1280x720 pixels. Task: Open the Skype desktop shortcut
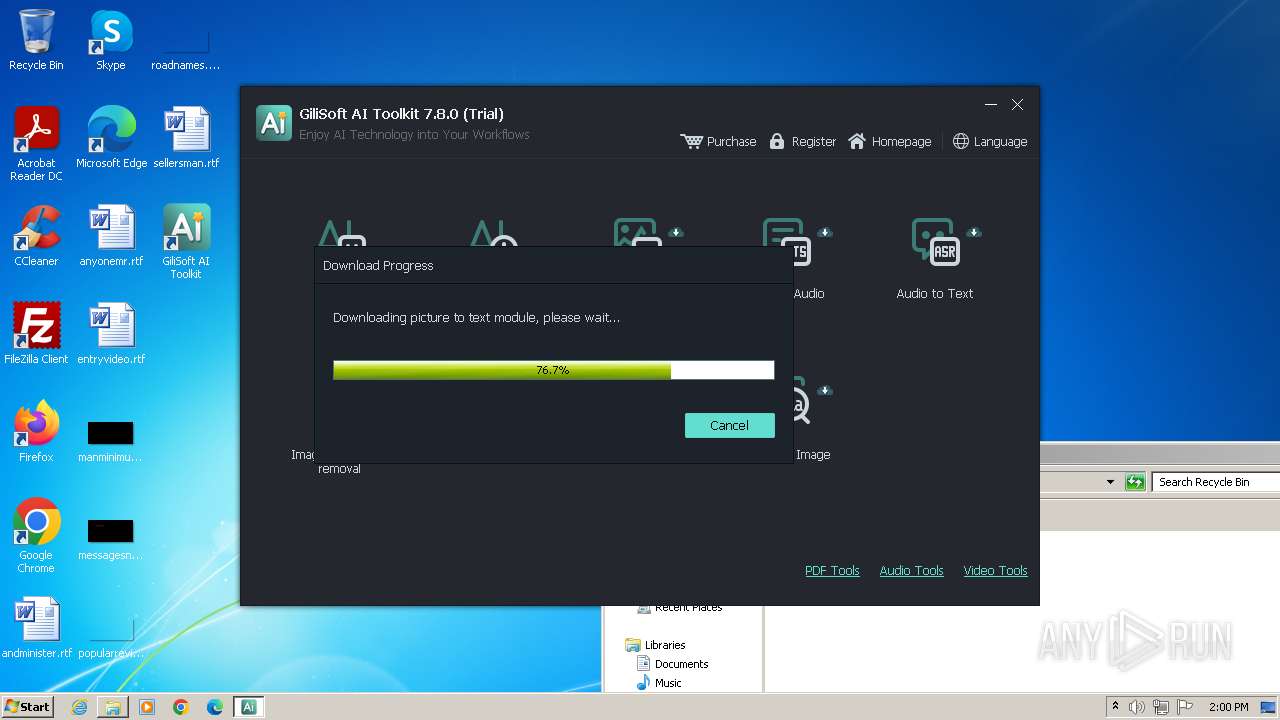(x=110, y=40)
